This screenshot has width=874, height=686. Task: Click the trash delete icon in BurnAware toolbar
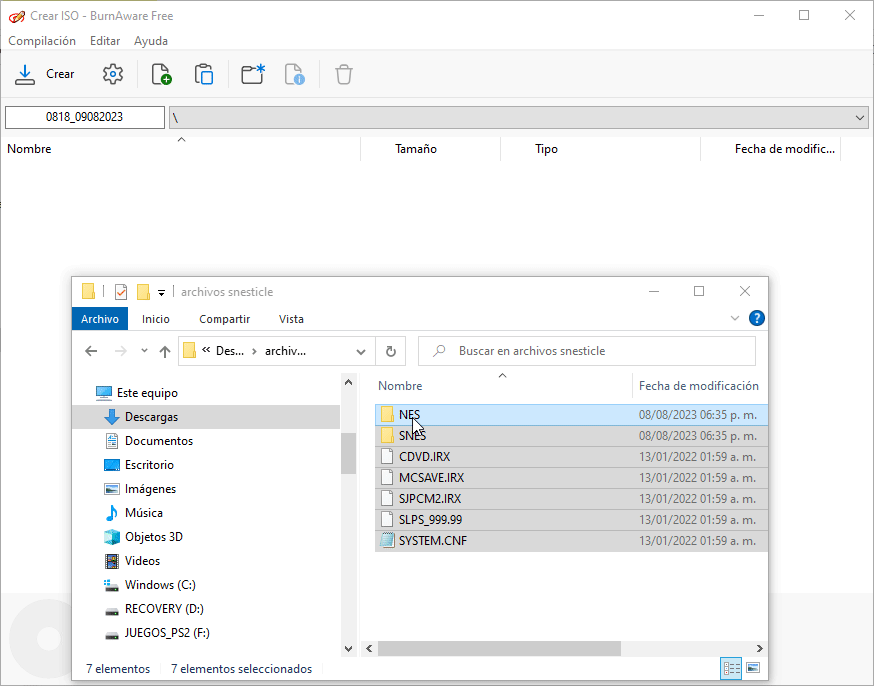tap(343, 74)
